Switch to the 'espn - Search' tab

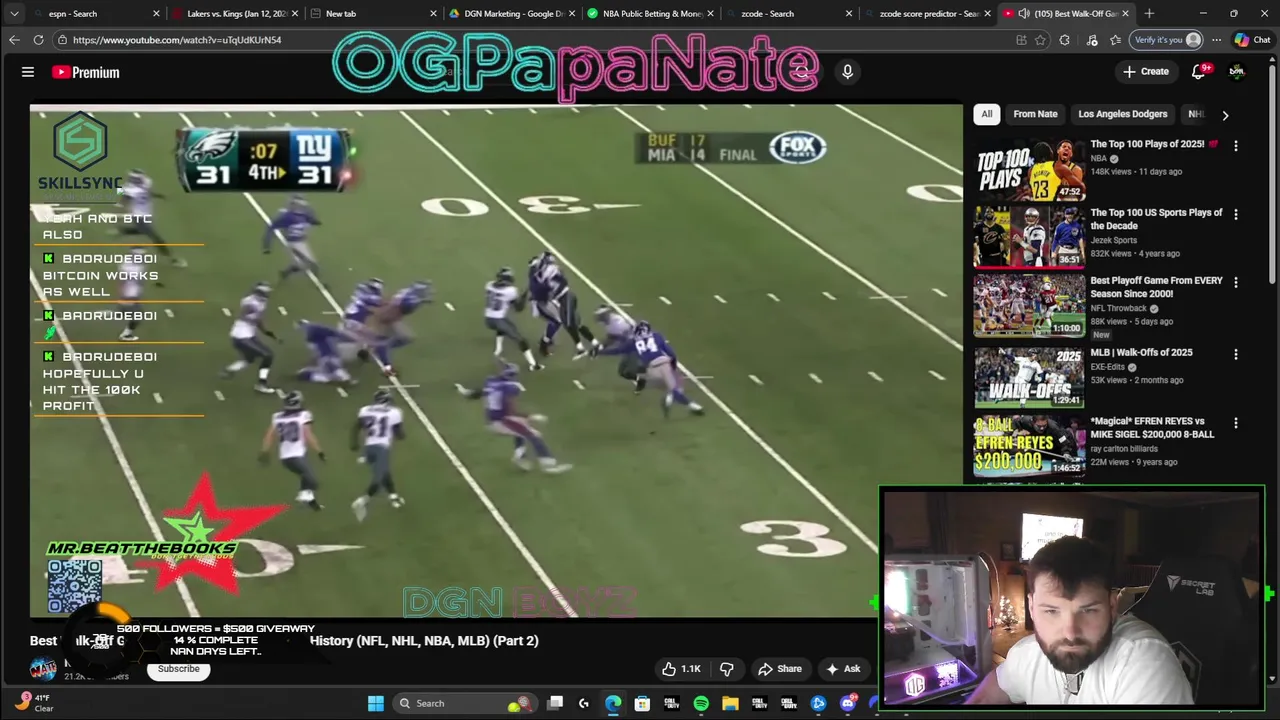[x=92, y=14]
